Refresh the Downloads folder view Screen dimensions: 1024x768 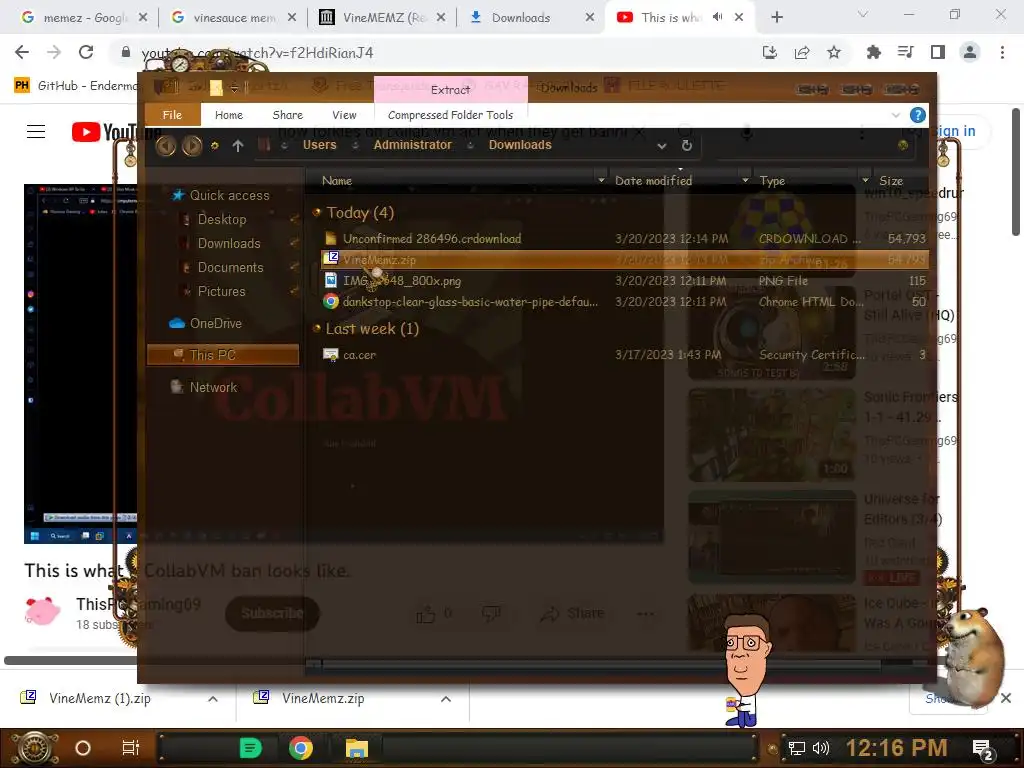686,145
